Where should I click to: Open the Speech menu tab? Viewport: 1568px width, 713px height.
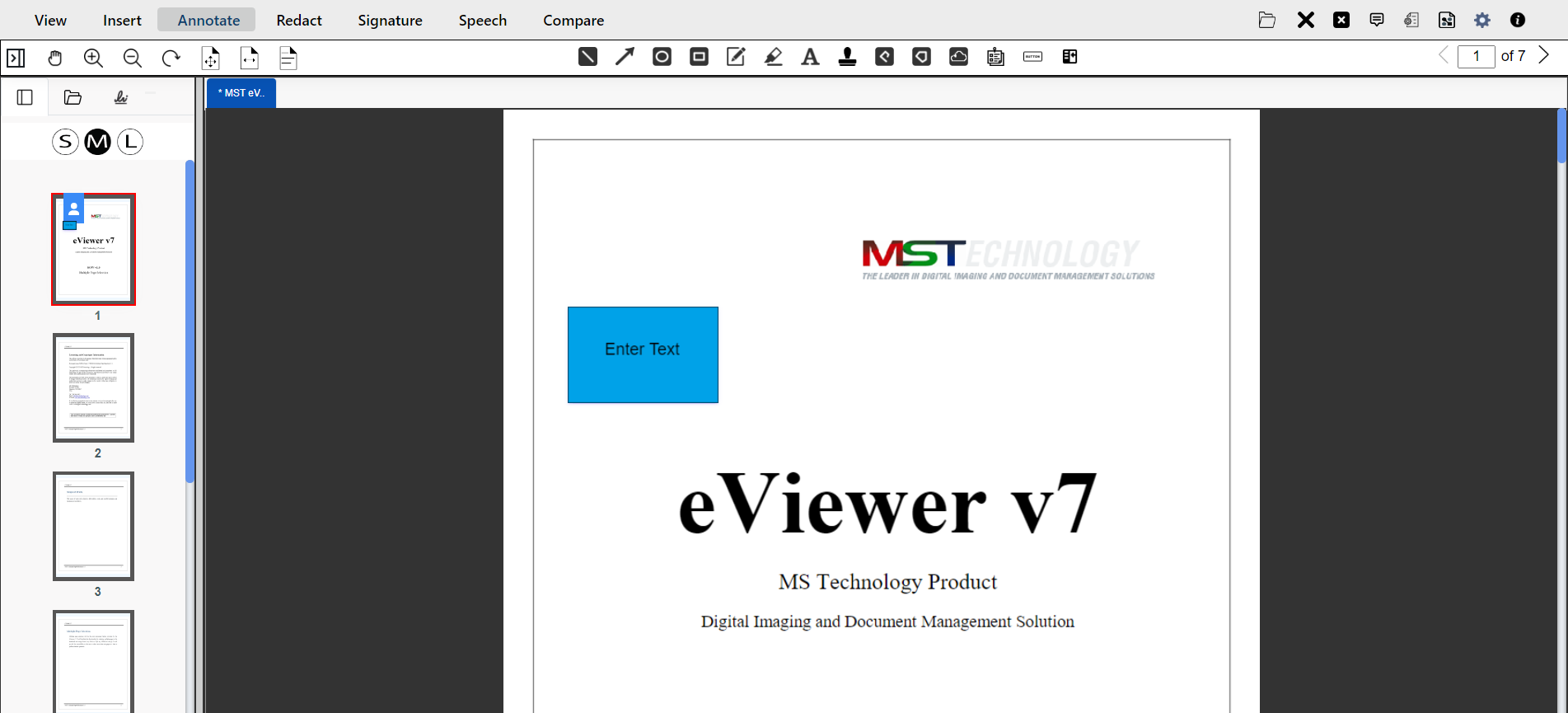tap(483, 21)
